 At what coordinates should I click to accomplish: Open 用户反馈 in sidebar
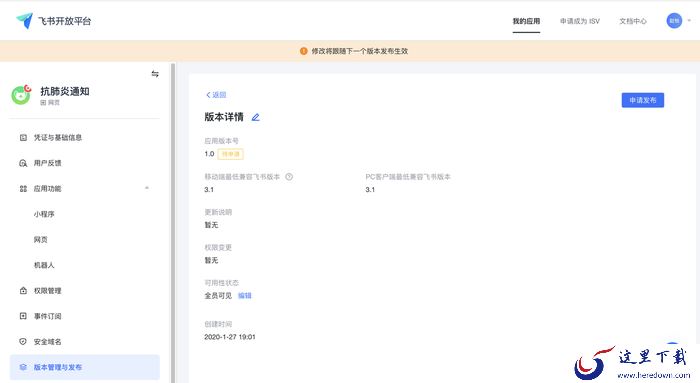click(x=85, y=163)
